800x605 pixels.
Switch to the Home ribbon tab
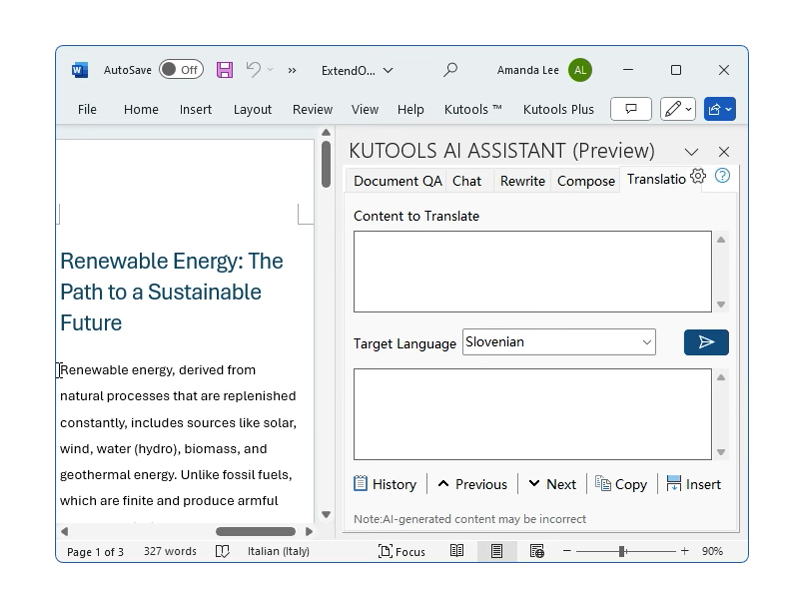click(x=141, y=109)
